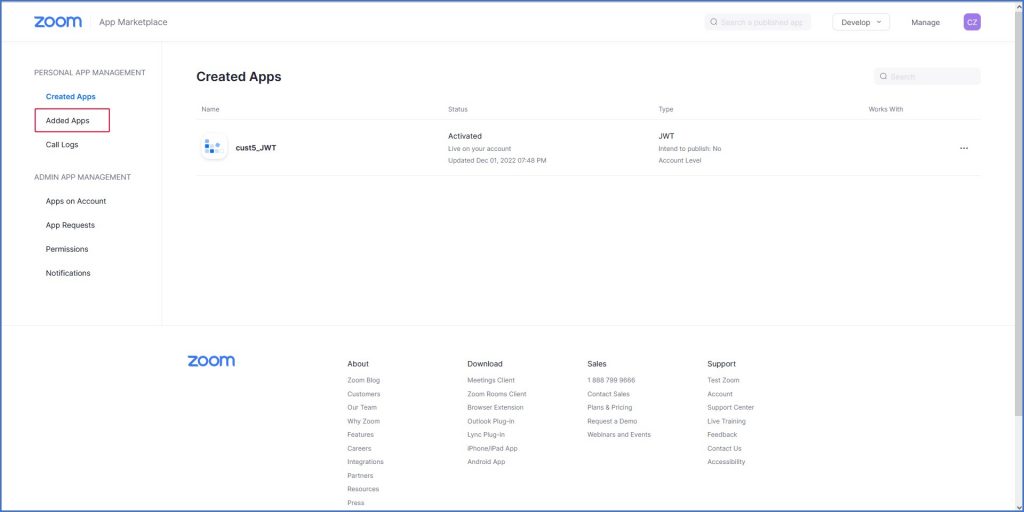Open Added Apps in sidebar
Screen dimensions: 1024x512
(68, 121)
